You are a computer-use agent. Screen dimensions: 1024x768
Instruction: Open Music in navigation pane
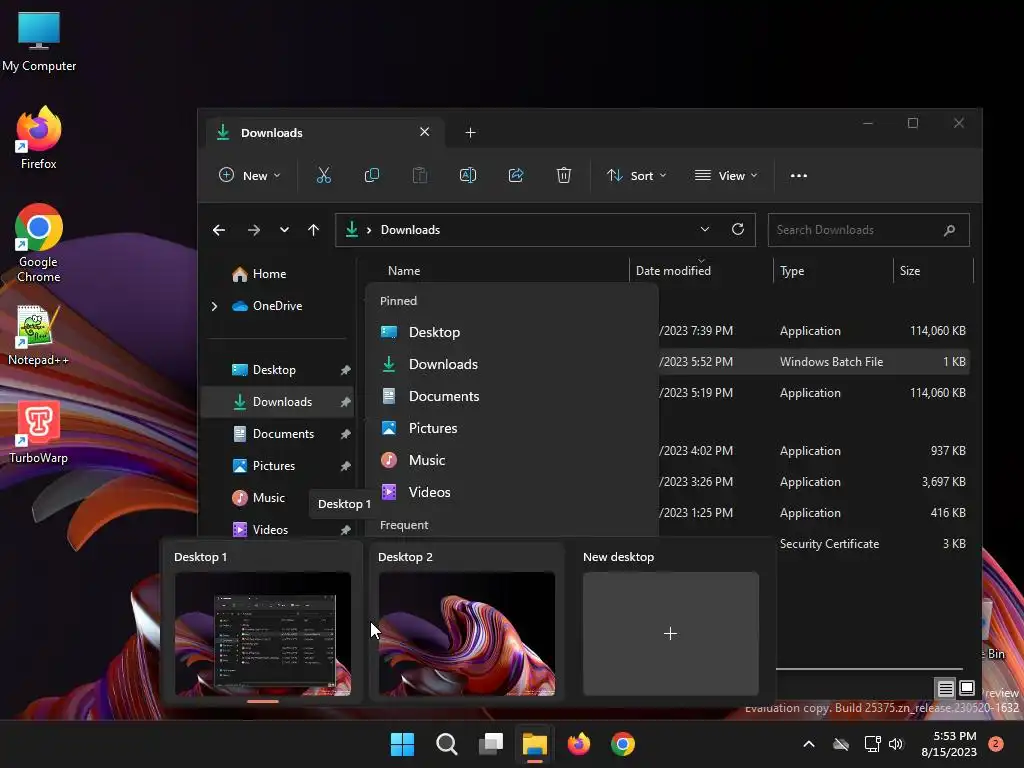(x=268, y=498)
